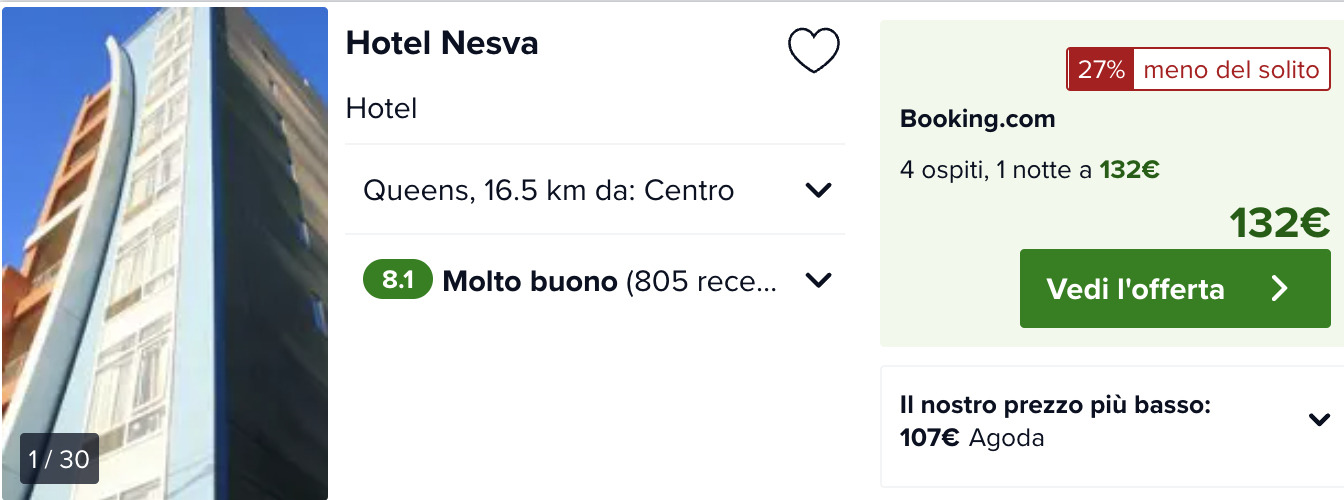Expand the reviews chevron next to Molto buono
The image size is (1344, 500).
pos(818,281)
